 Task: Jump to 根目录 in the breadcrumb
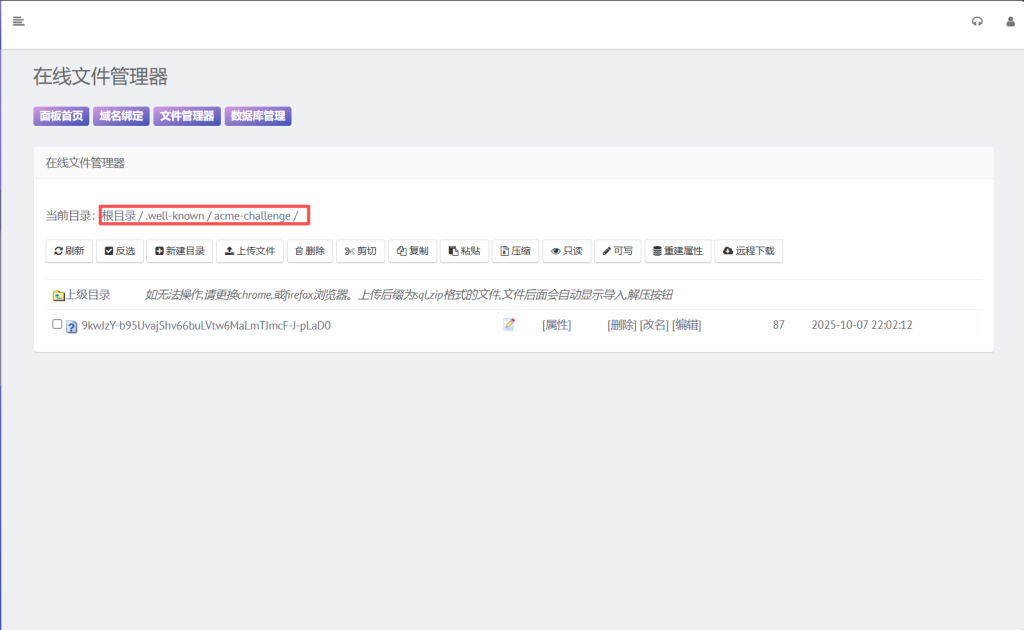(x=119, y=216)
